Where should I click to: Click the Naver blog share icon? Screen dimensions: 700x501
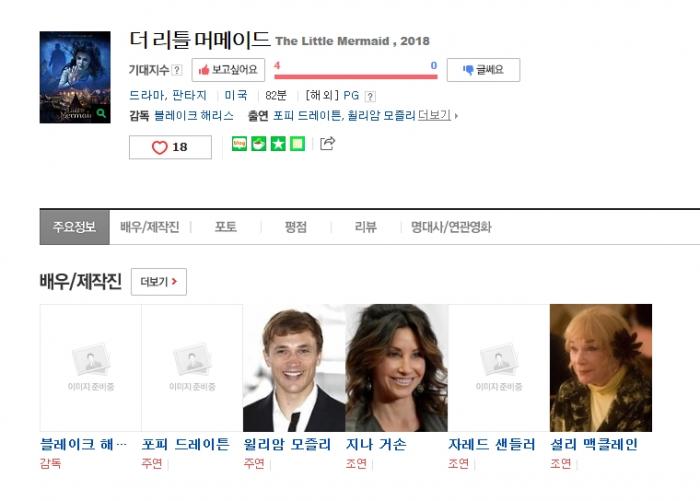(239, 144)
